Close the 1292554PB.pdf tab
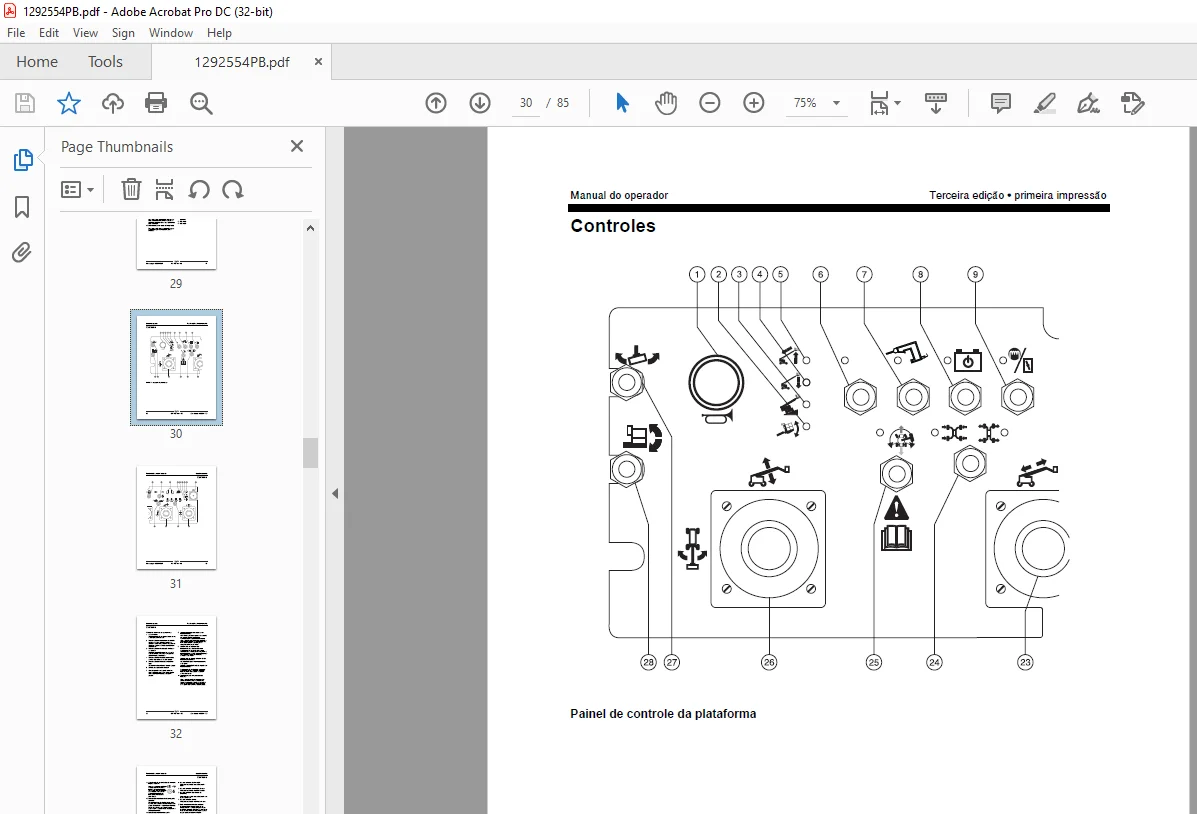 (318, 62)
